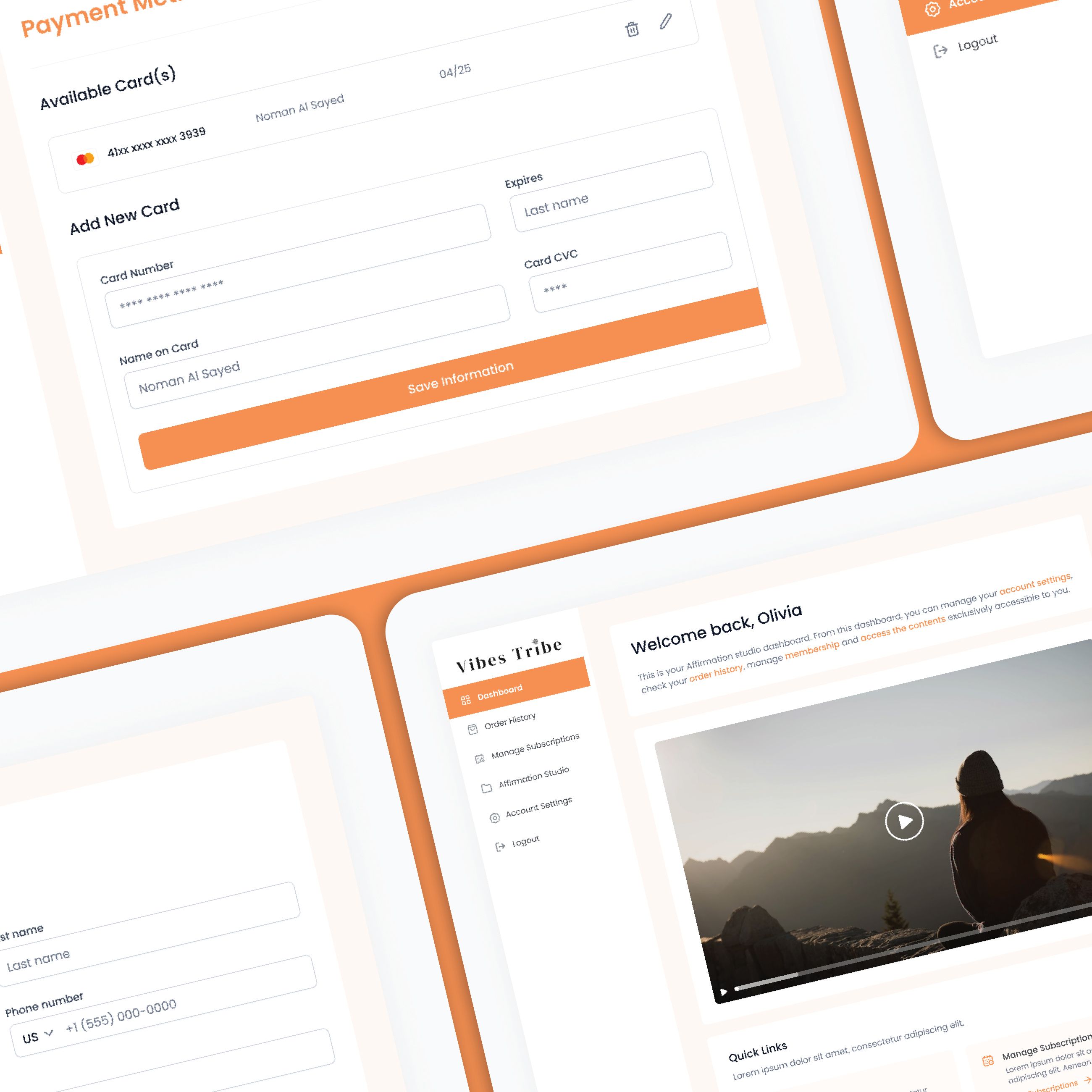Viewport: 1092px width, 1092px height.
Task: Click the gear icon in the top-right screen's orange row
Action: [932, 8]
